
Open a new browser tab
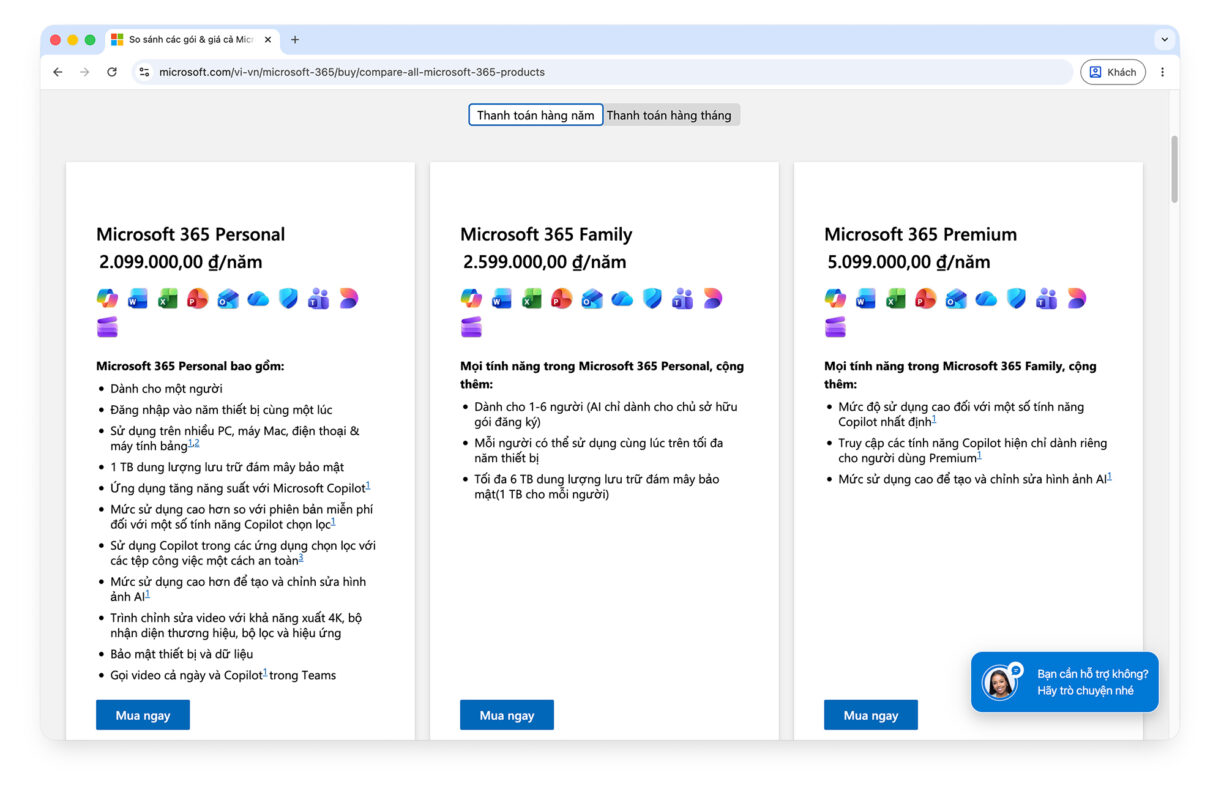click(x=295, y=40)
